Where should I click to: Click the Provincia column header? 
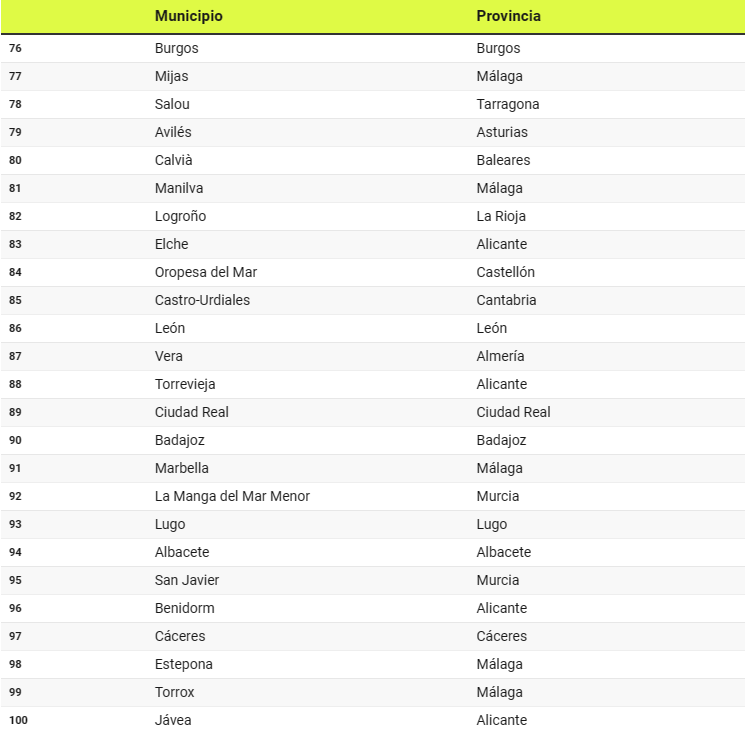[508, 16]
